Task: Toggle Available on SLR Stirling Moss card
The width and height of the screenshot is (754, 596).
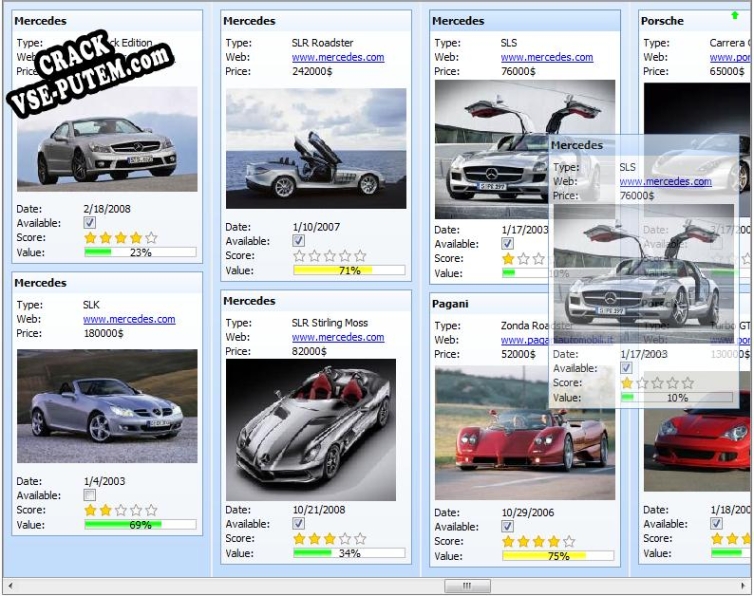Action: (299, 523)
